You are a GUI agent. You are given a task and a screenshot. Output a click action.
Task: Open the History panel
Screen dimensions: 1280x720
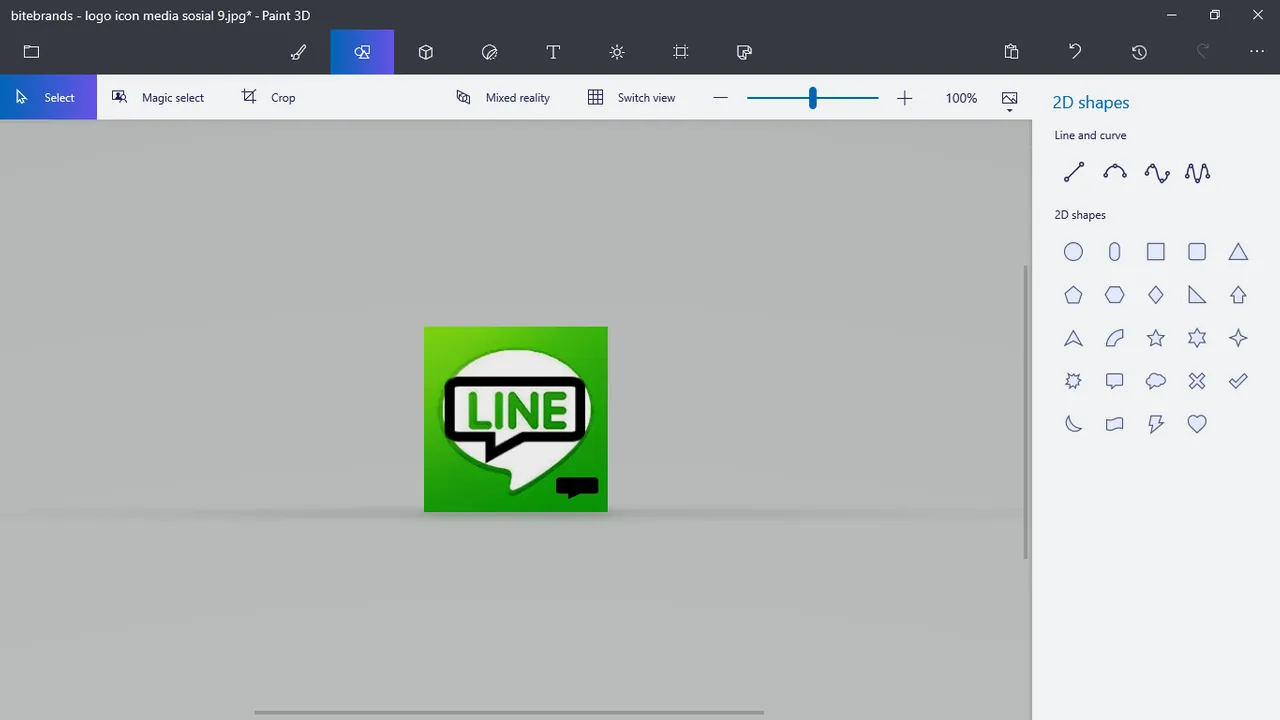point(1139,52)
